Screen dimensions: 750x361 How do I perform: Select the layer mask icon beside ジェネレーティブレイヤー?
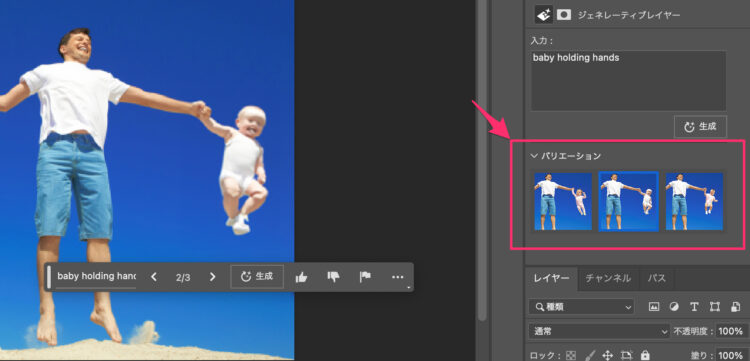[564, 15]
